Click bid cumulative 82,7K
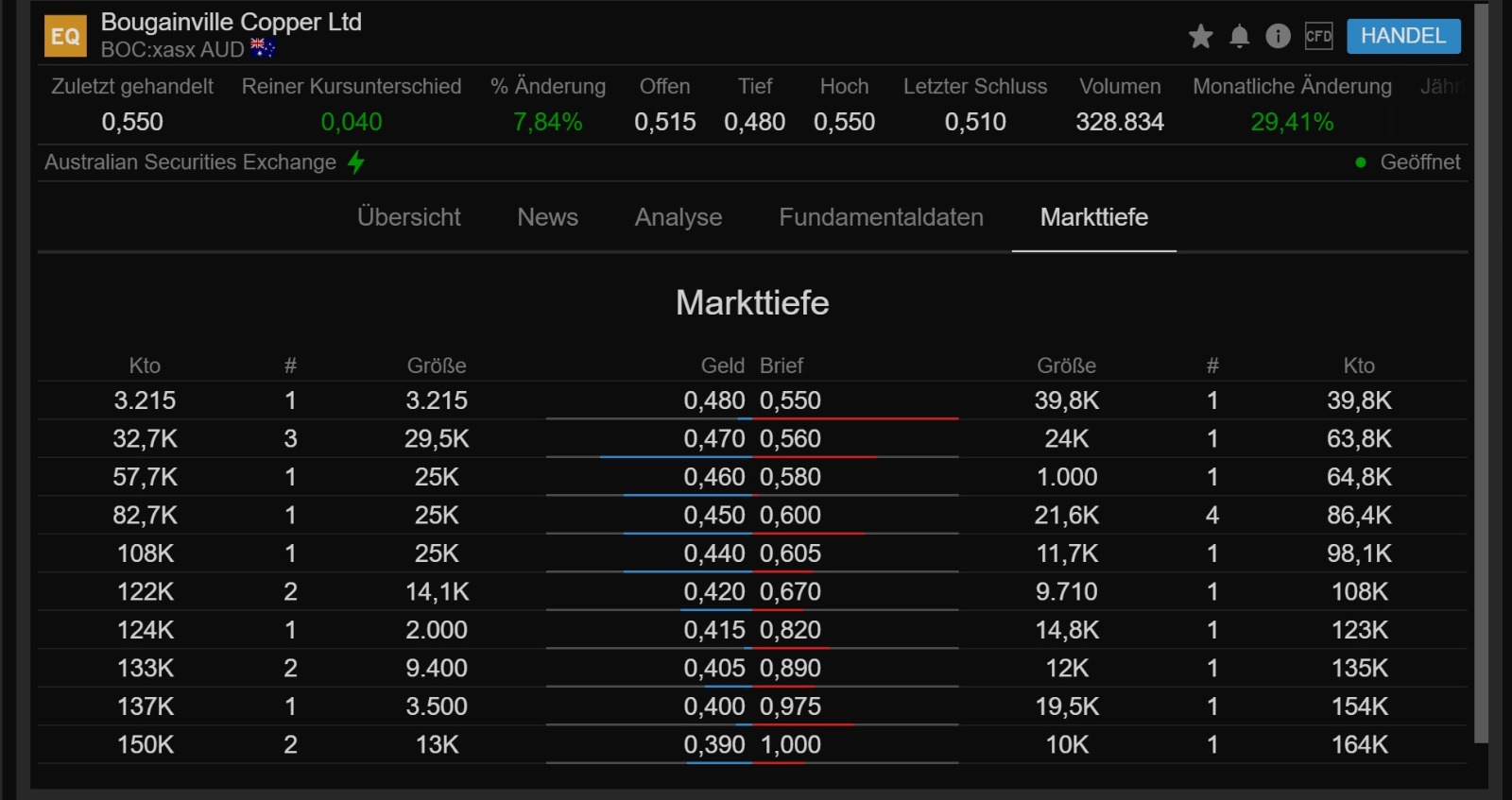Image resolution: width=1512 pixels, height=800 pixels. coord(145,516)
